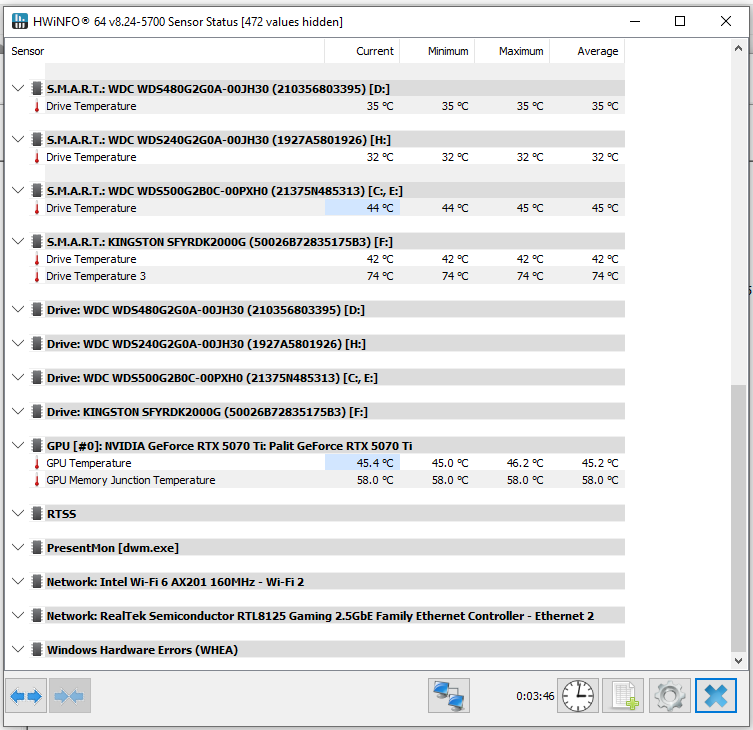The image size is (753, 730).
Task: Click thermometer icon beside GPU Temperature
Action: tap(36, 463)
